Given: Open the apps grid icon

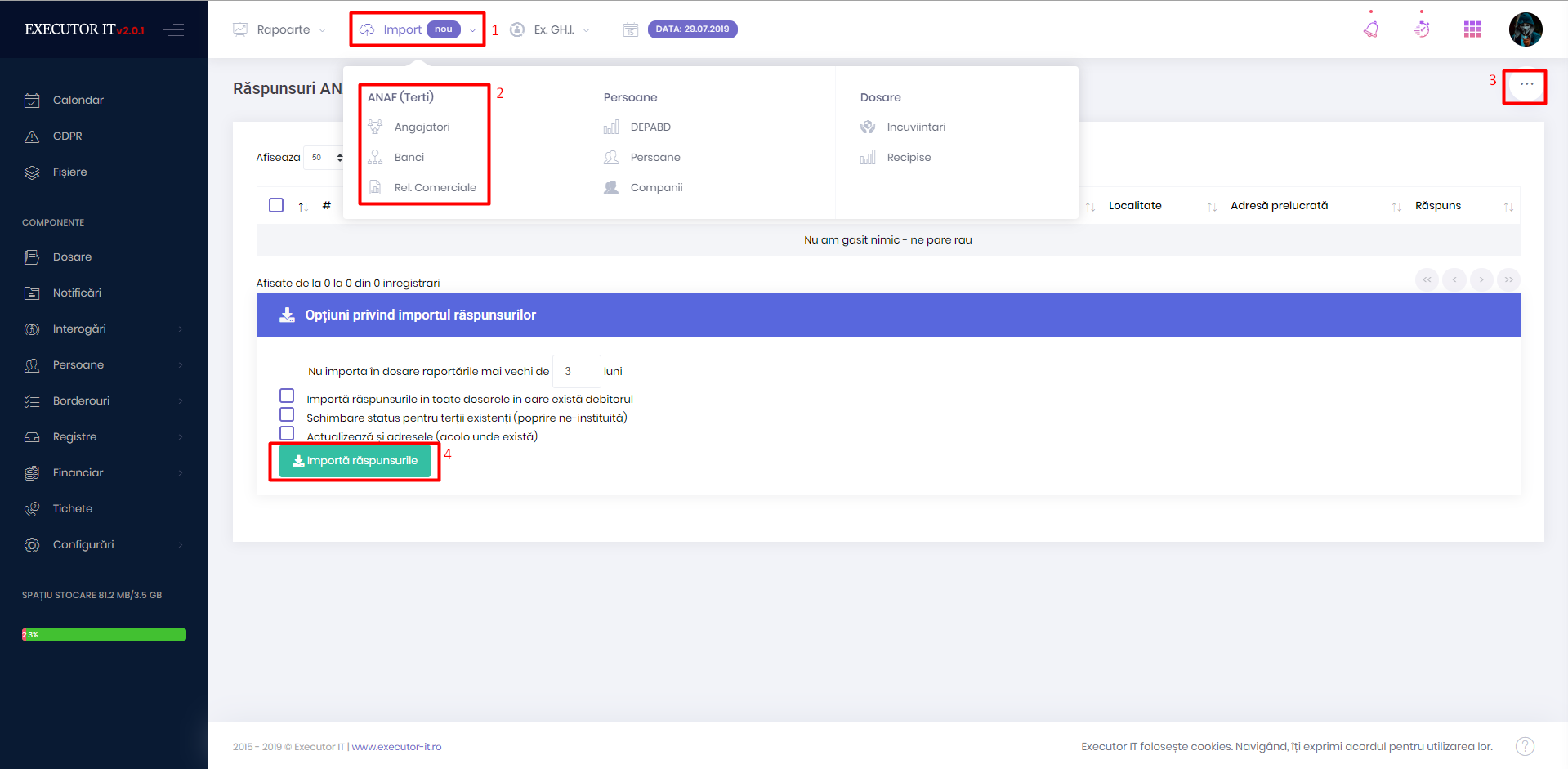Looking at the screenshot, I should pos(1472,29).
